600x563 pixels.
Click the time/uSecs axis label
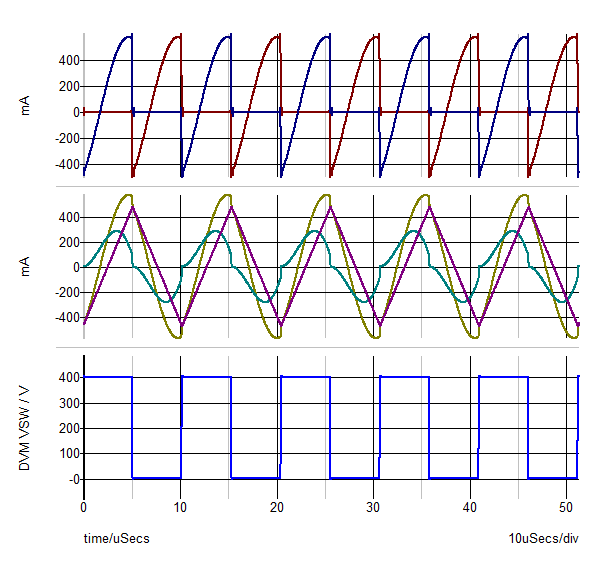[x=116, y=539]
